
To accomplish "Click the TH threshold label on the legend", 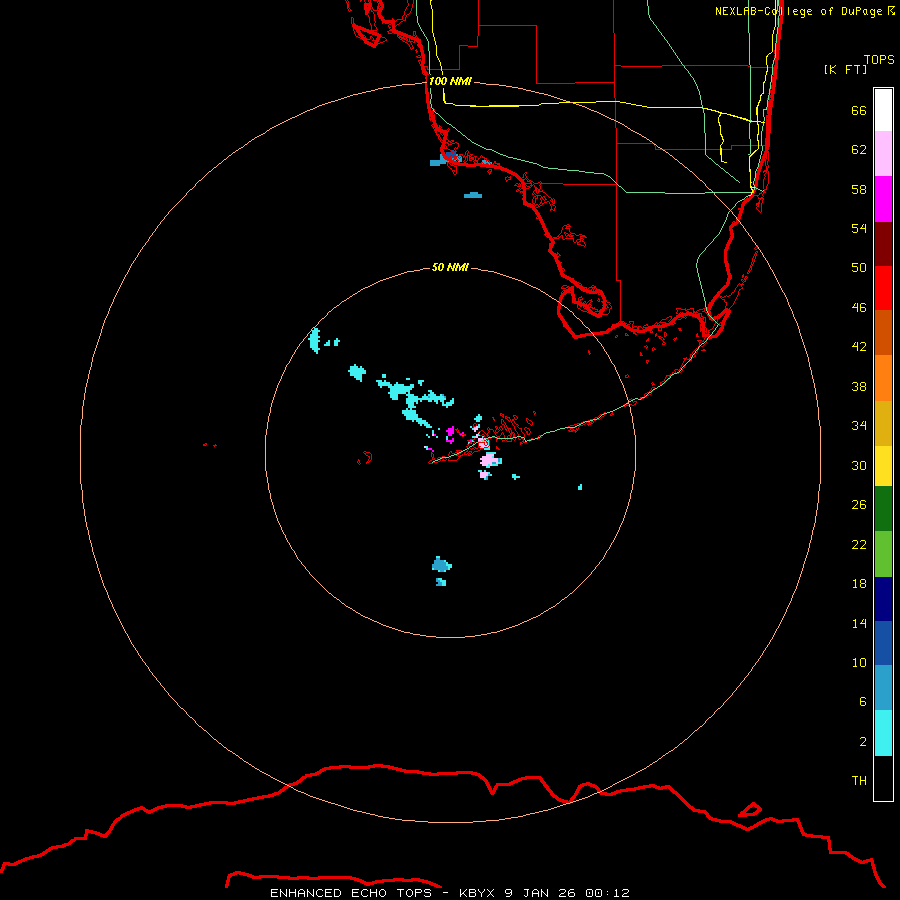I will (x=859, y=781).
